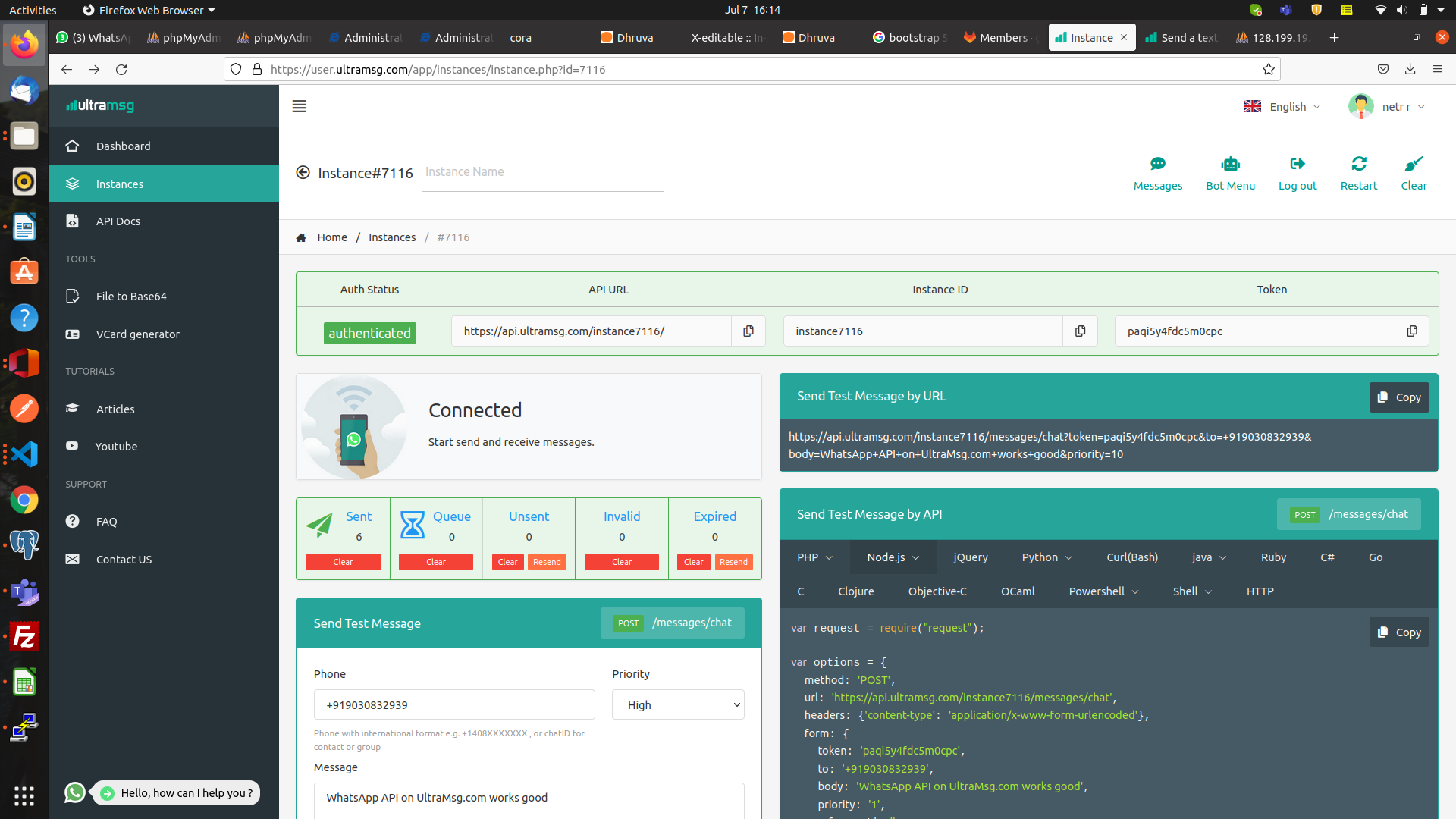Clear the Invalid messages counter

coord(621,562)
